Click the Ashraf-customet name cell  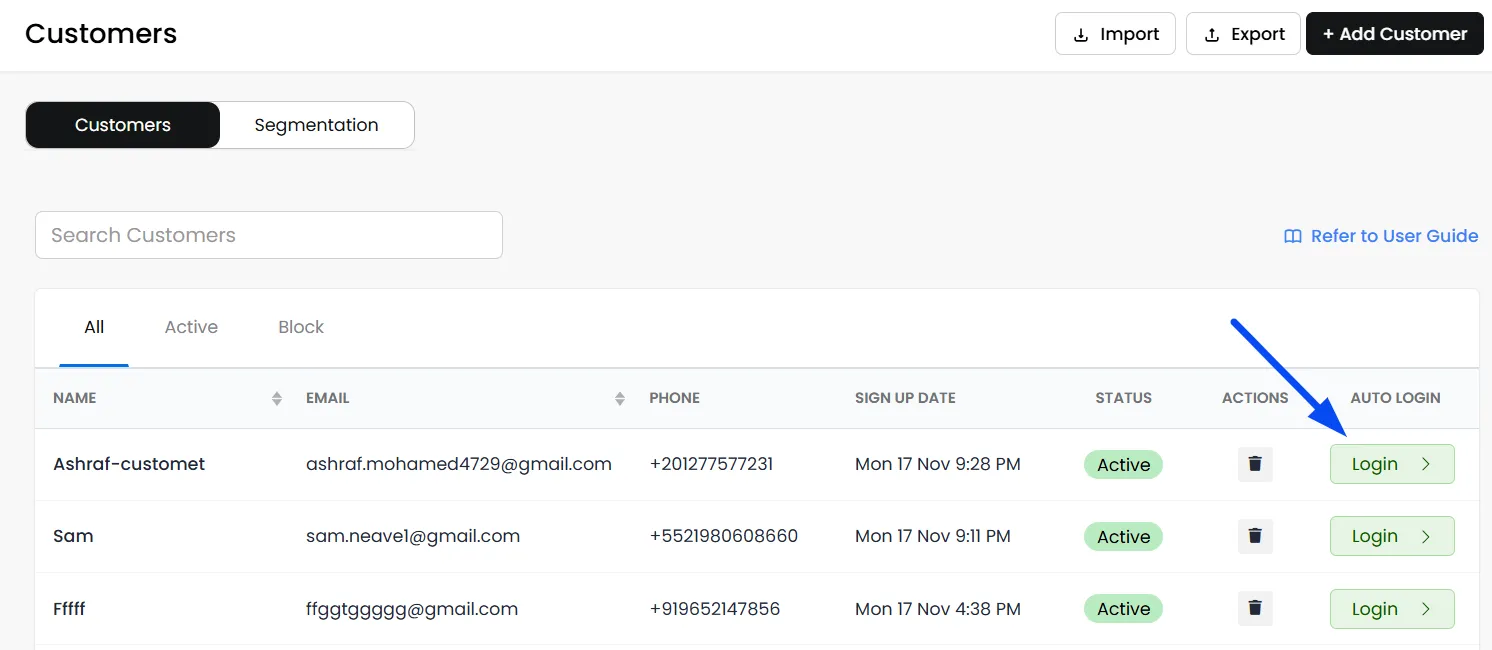129,464
